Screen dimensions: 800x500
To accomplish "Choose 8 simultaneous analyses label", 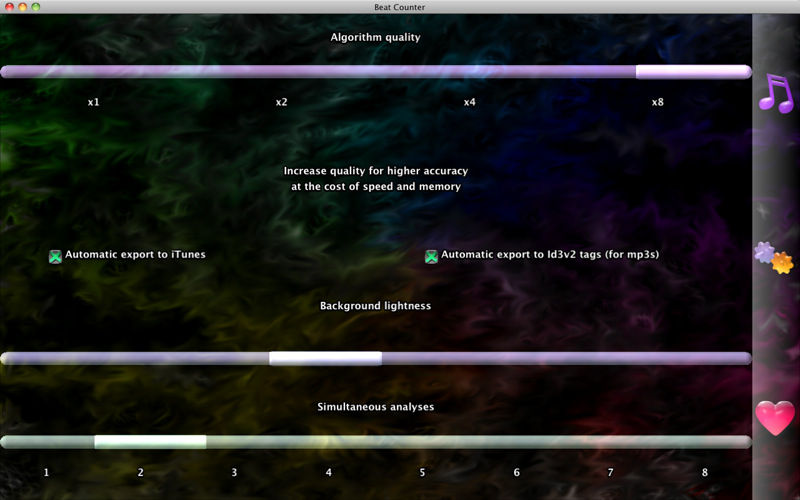I will [705, 472].
